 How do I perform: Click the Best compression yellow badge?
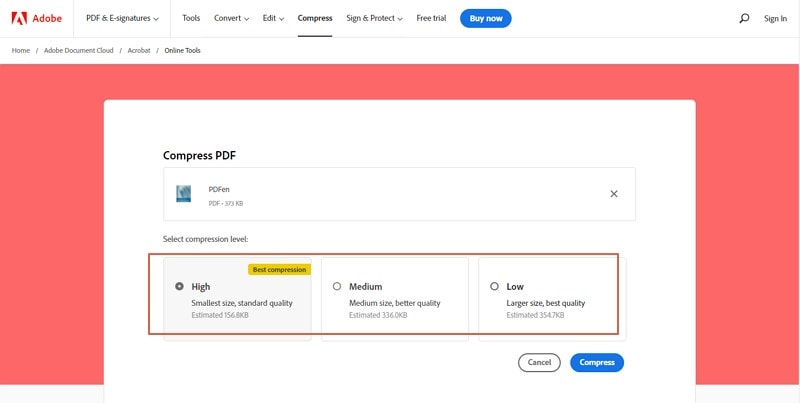[280, 269]
